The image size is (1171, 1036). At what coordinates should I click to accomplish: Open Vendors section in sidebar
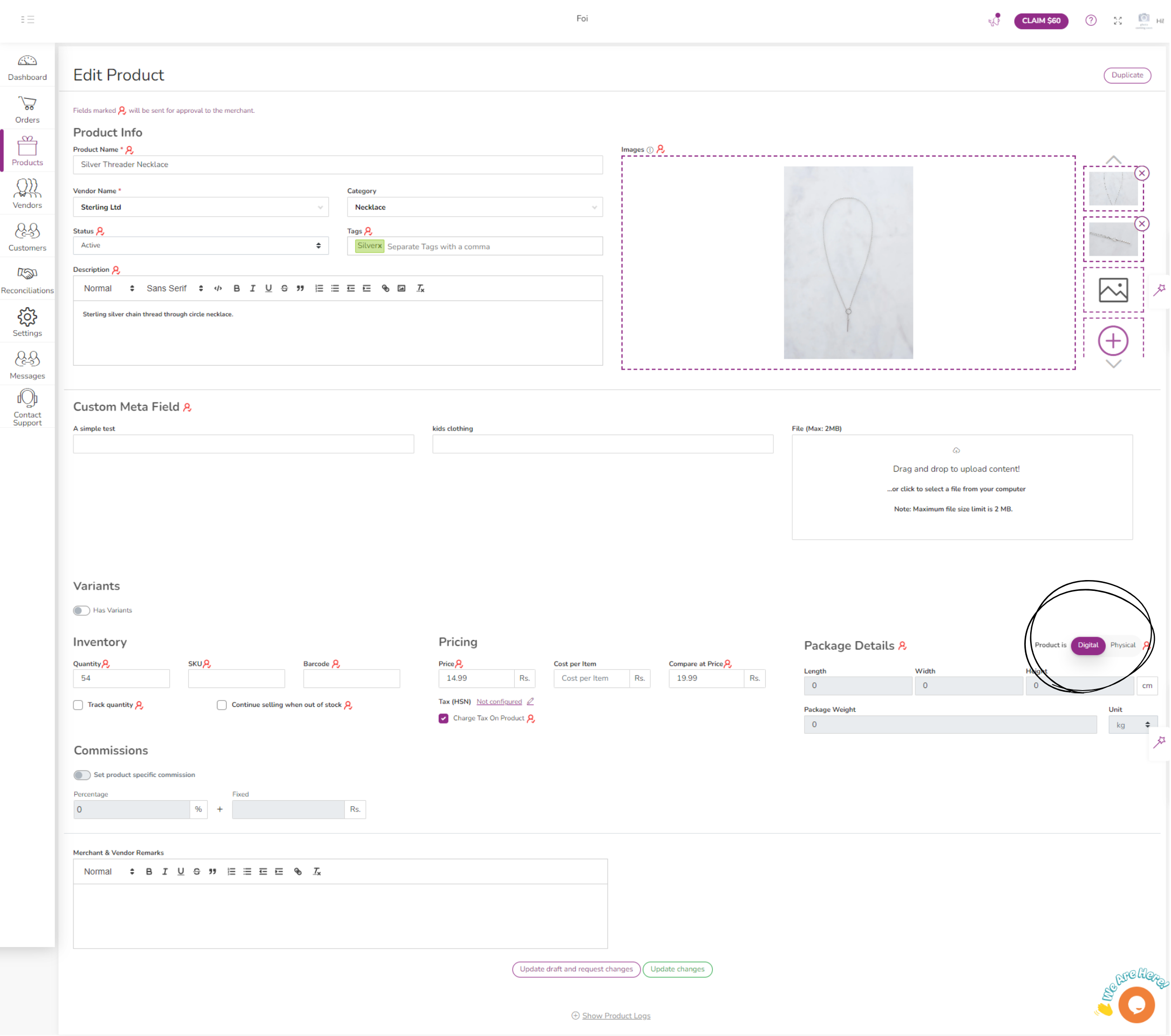tap(28, 194)
